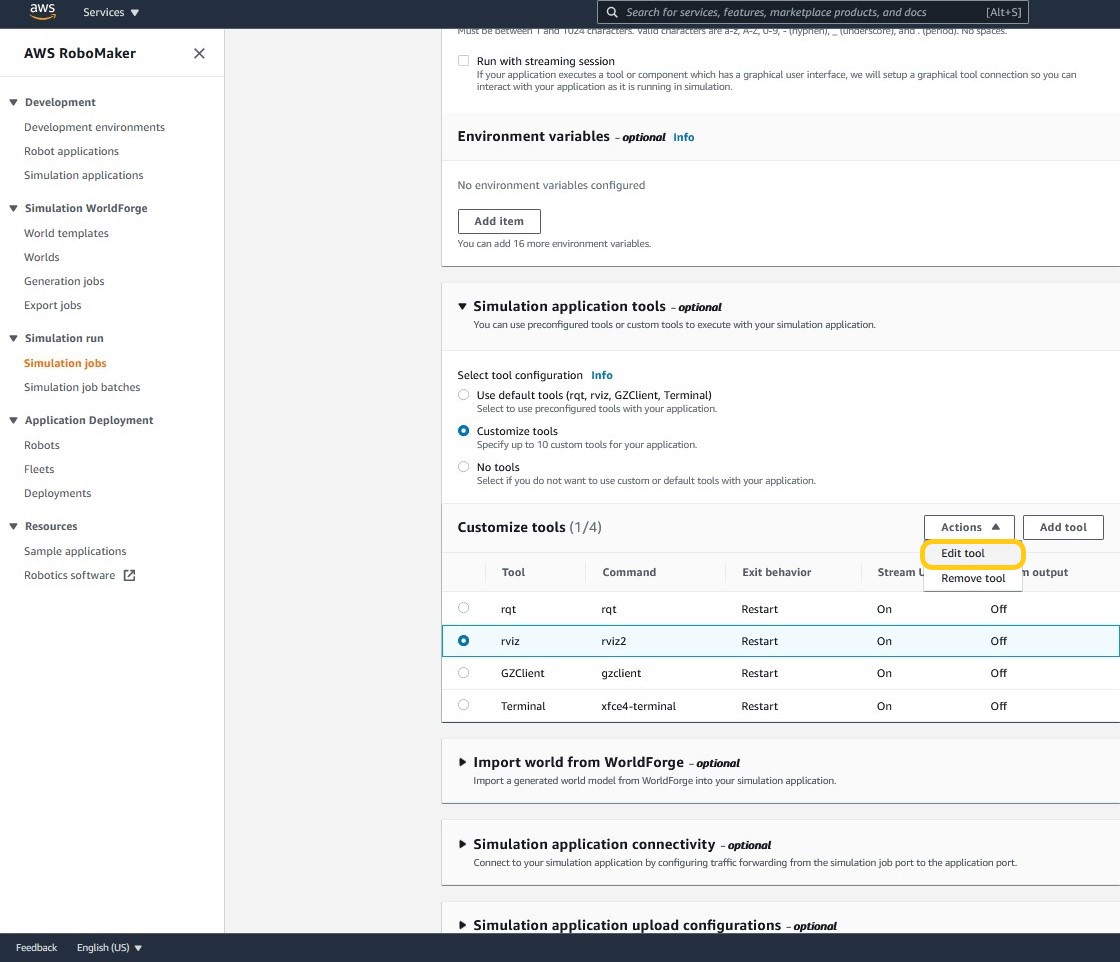Open World templates page
The width and height of the screenshot is (1120, 962).
(x=66, y=233)
